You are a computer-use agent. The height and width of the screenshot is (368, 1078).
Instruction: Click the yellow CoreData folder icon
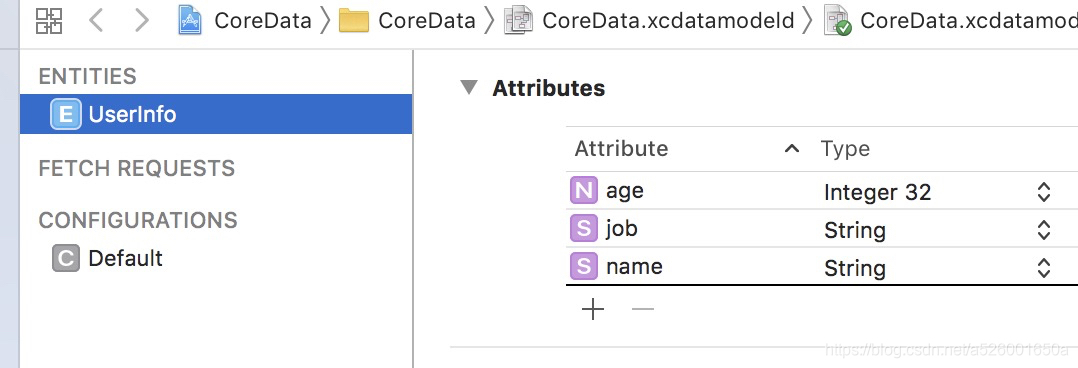click(x=354, y=21)
